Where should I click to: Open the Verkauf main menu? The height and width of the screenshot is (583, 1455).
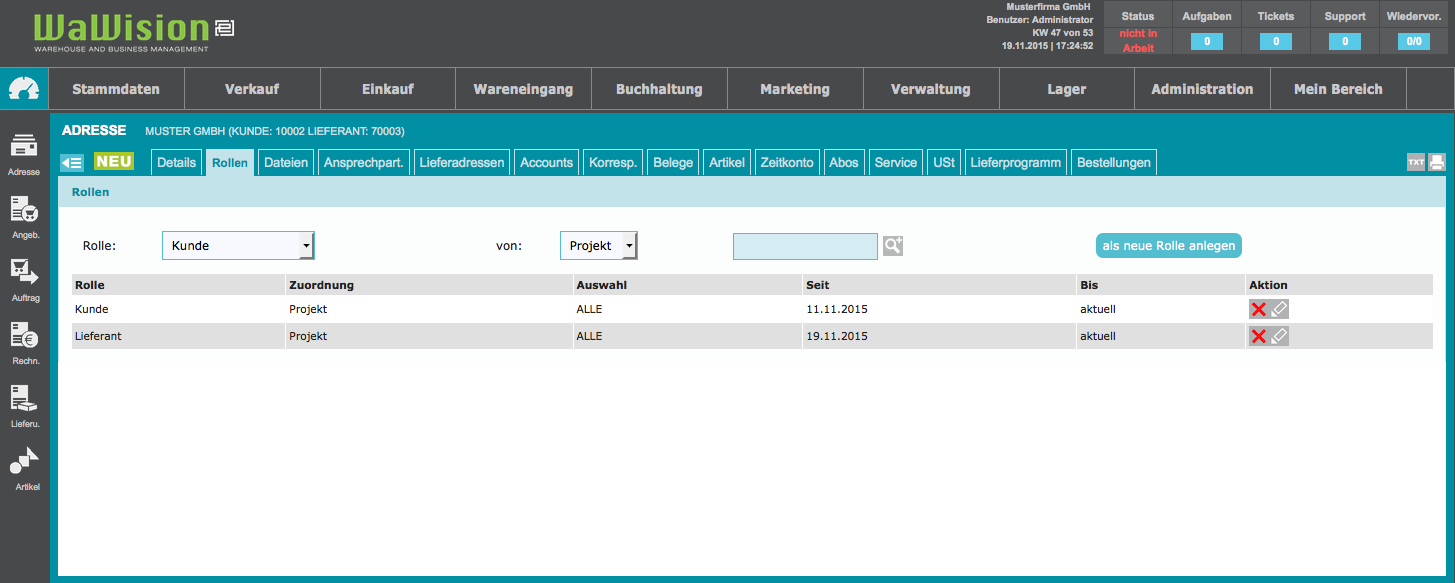click(252, 89)
